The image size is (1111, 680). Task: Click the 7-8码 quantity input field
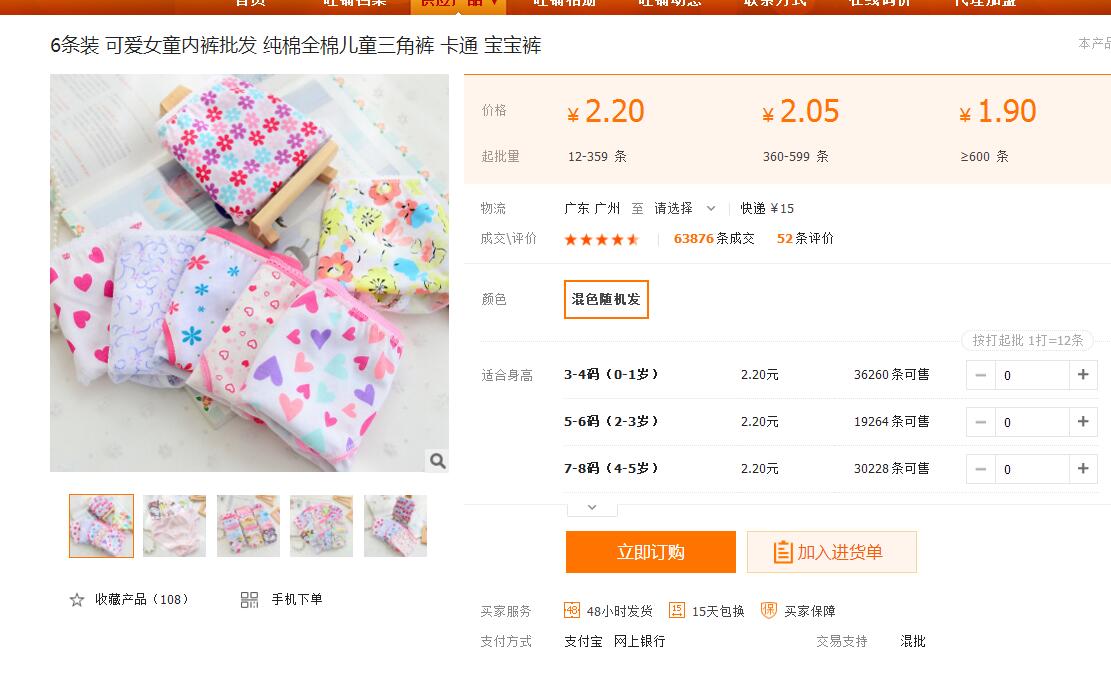pyautogui.click(x=1031, y=469)
